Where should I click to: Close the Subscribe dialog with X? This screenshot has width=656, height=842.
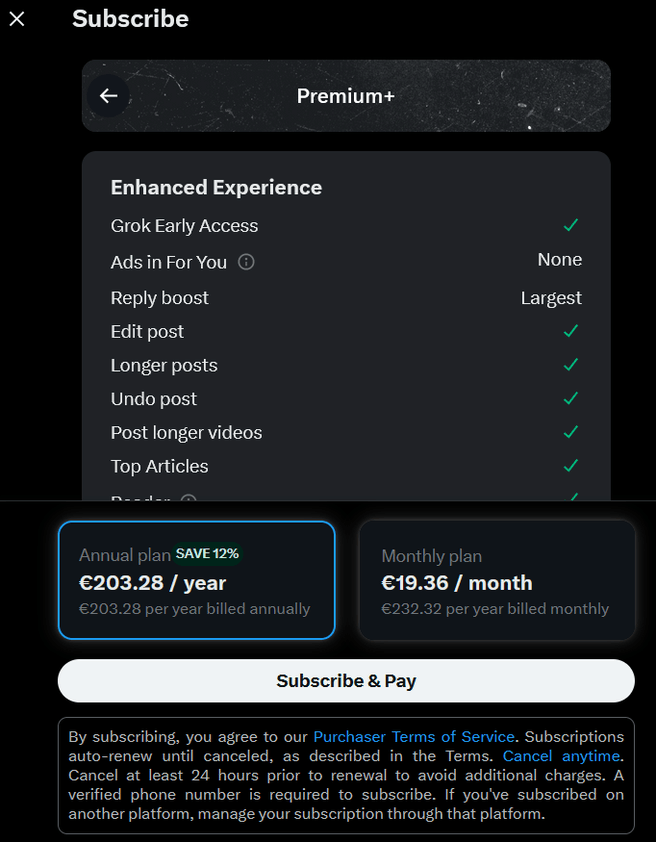point(17,19)
